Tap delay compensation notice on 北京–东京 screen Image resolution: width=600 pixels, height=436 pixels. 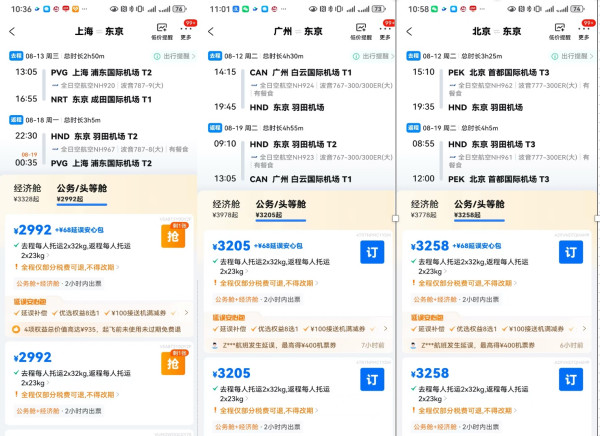pos(496,345)
